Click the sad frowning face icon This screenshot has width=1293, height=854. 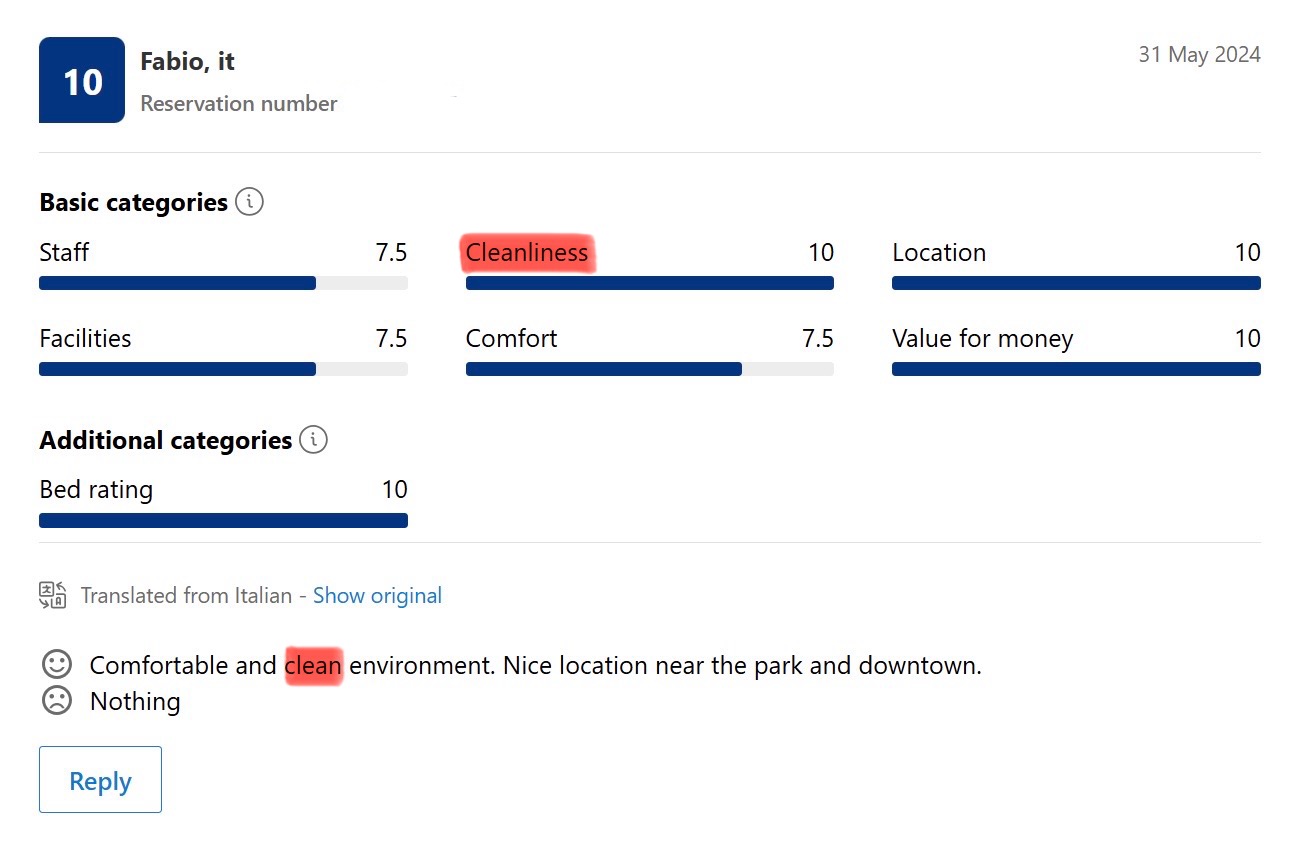pyautogui.click(x=57, y=700)
